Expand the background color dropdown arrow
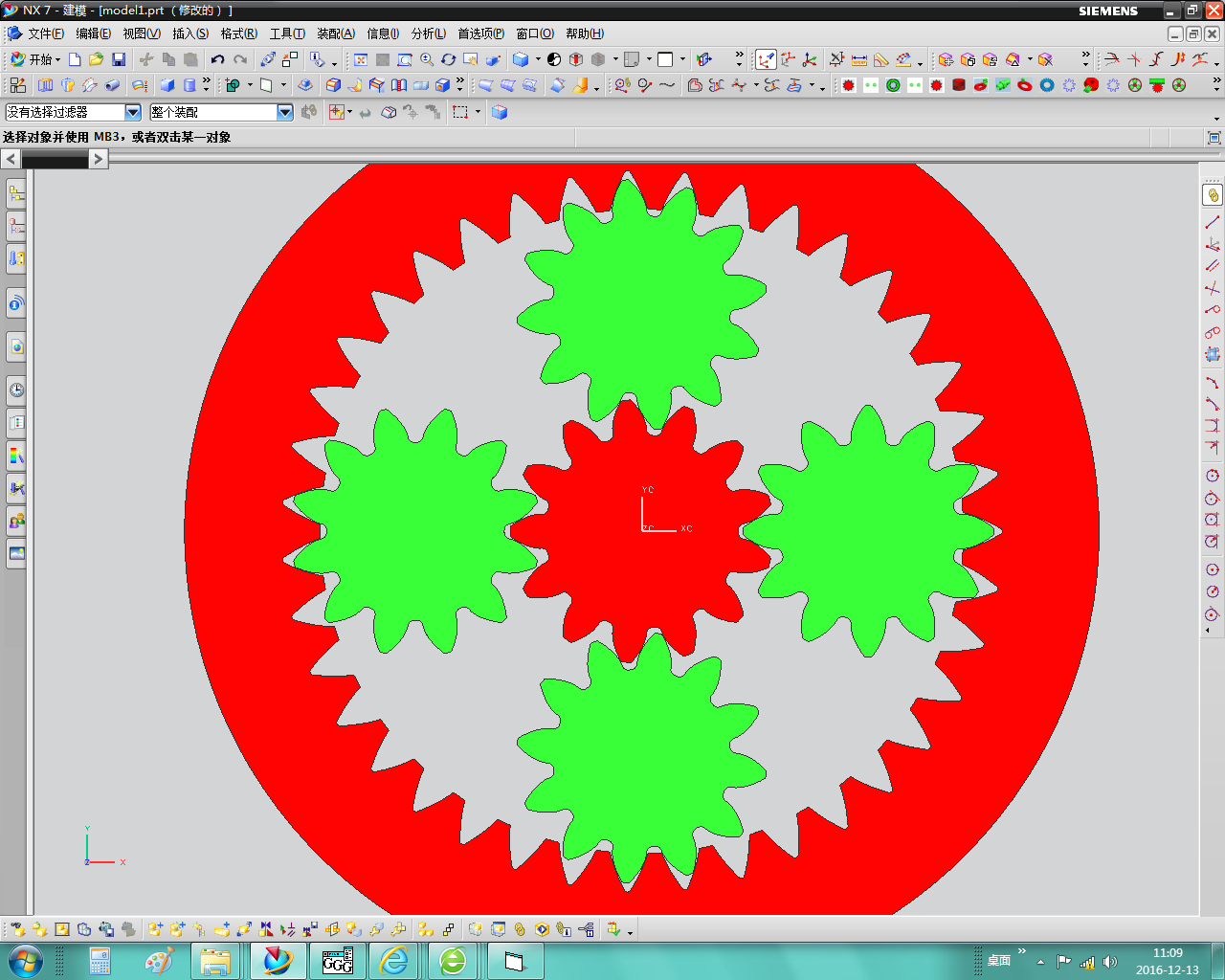The width and height of the screenshot is (1225, 980). [682, 59]
